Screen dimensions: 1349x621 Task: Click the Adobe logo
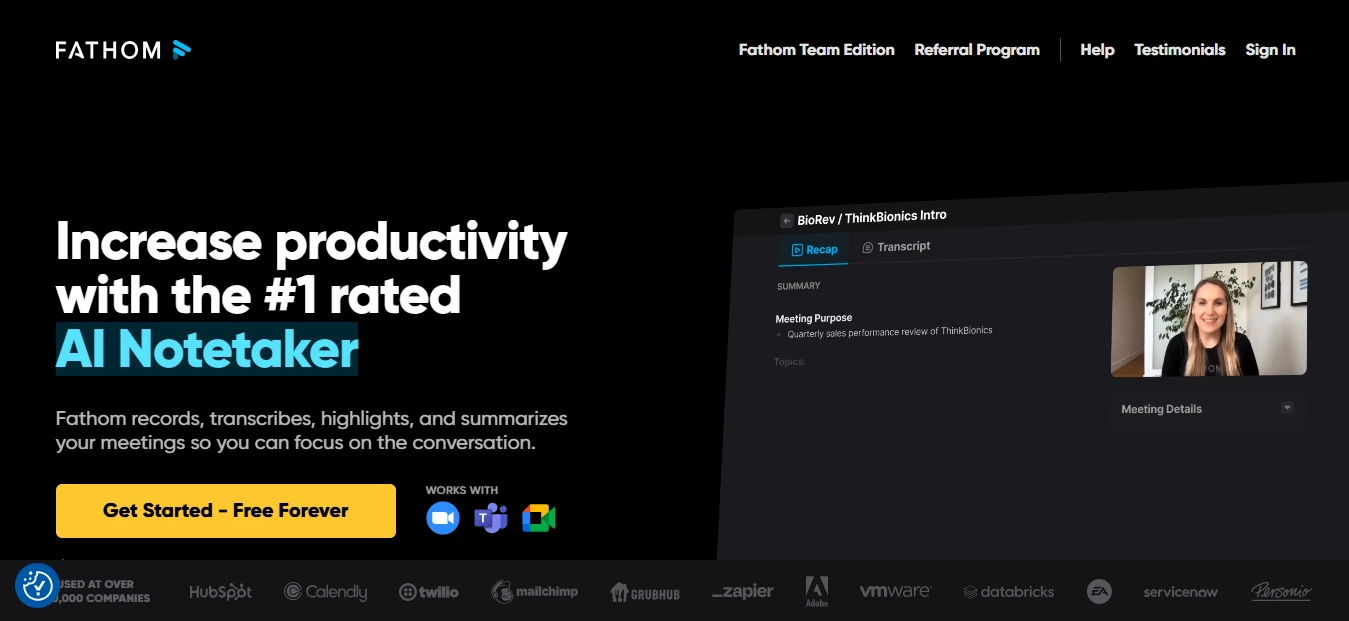pos(817,592)
